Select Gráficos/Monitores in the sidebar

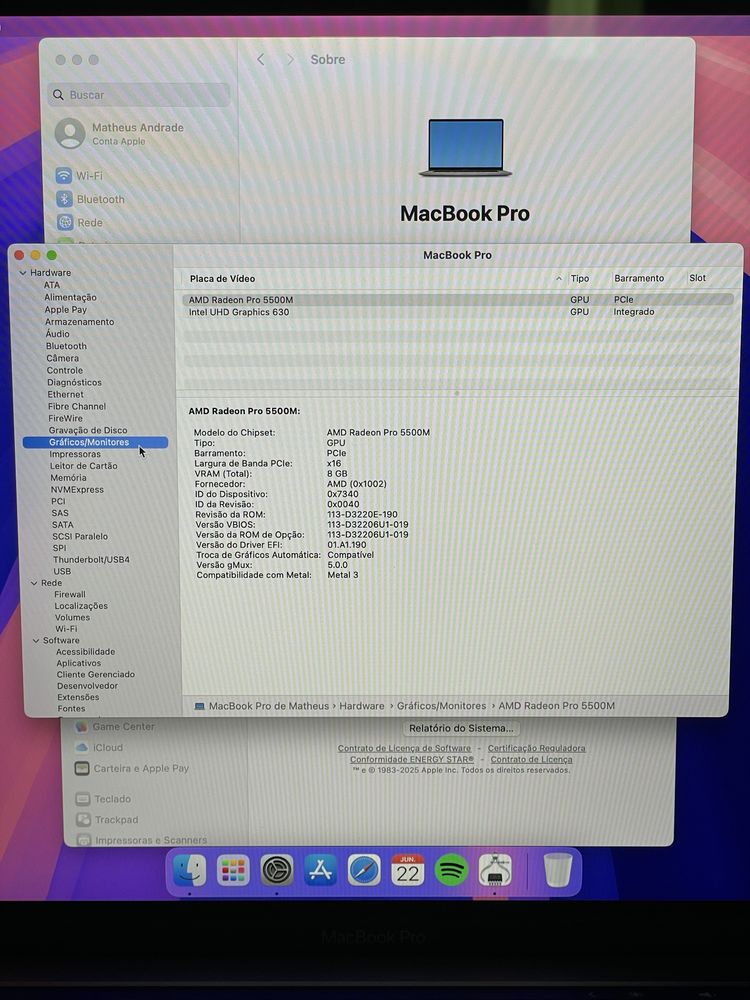pos(96,442)
